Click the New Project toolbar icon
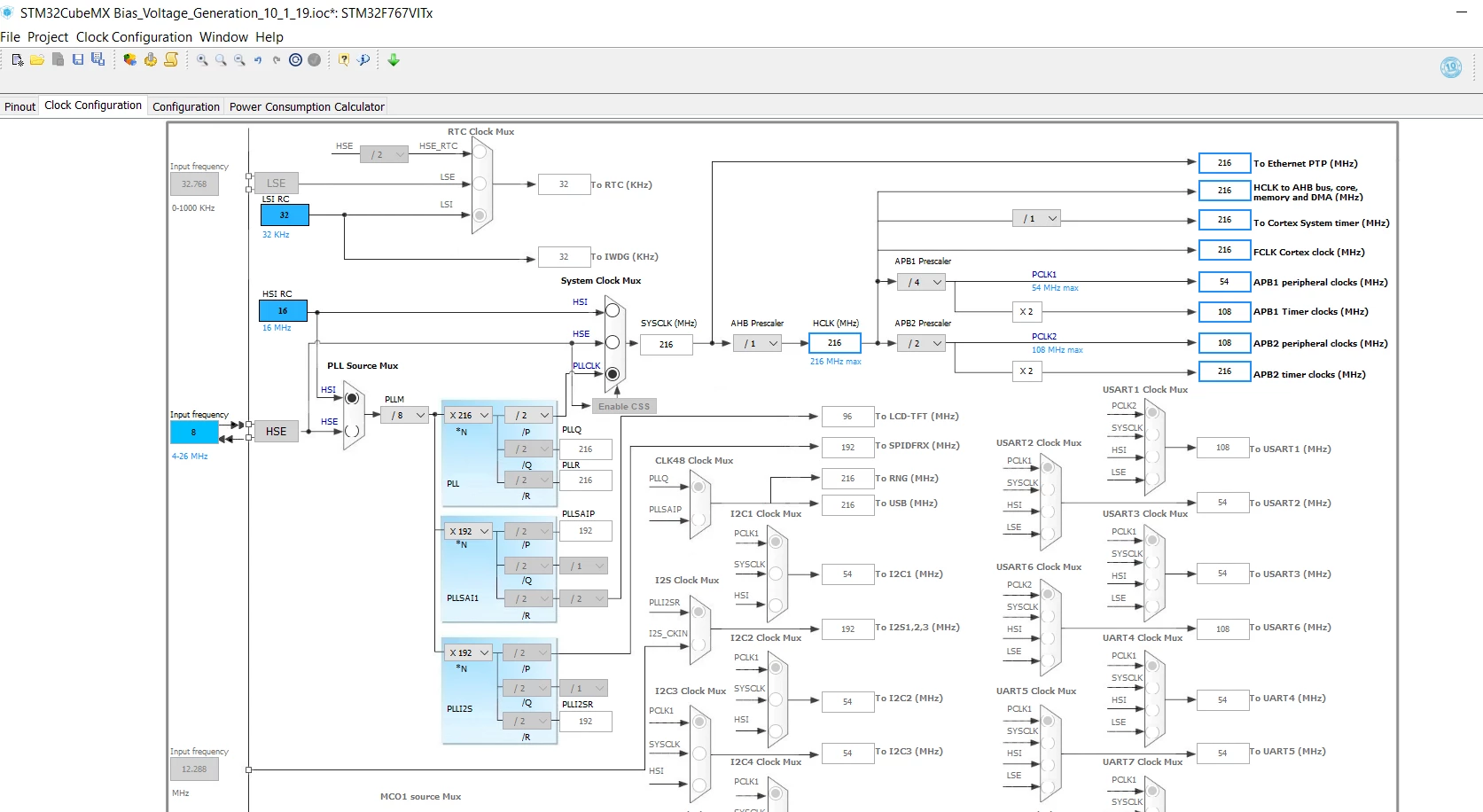The image size is (1483, 812). tap(17, 59)
